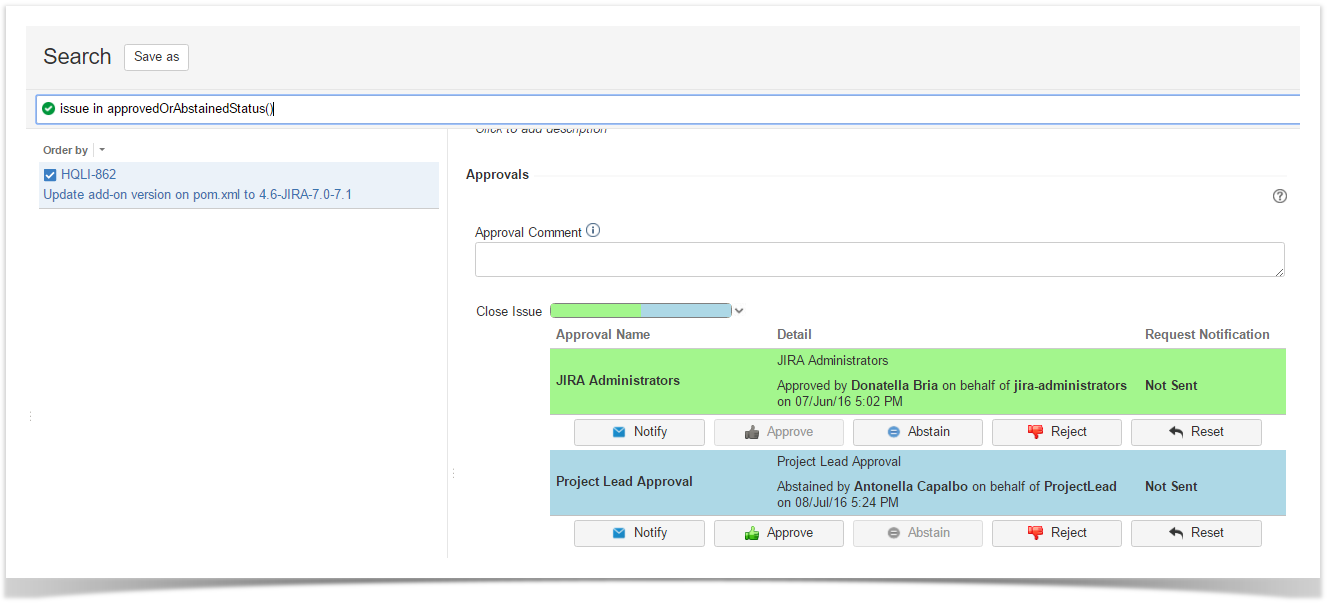
Task: Reset the JIRA Administrators approval
Action: (1195, 432)
